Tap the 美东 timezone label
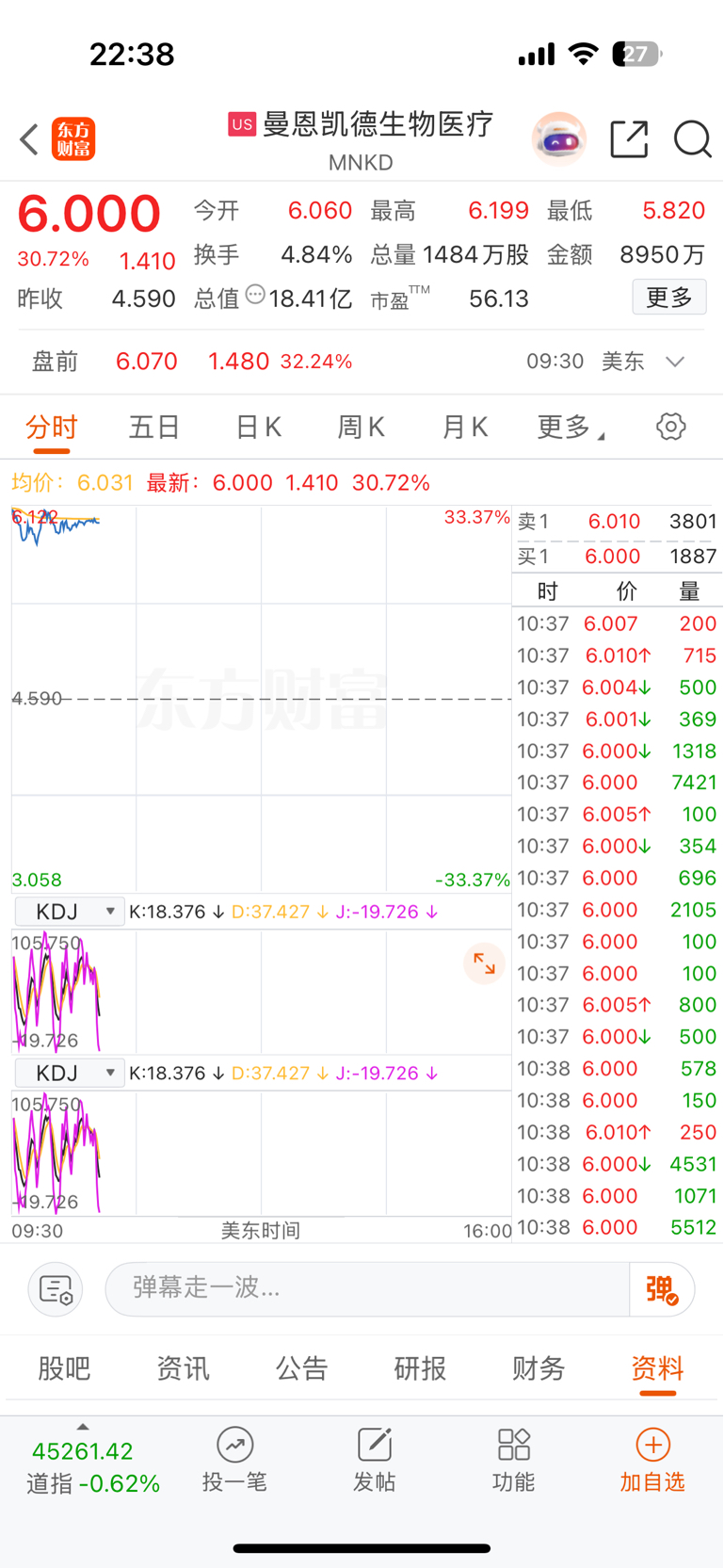This screenshot has width=724, height=1568. 623,362
